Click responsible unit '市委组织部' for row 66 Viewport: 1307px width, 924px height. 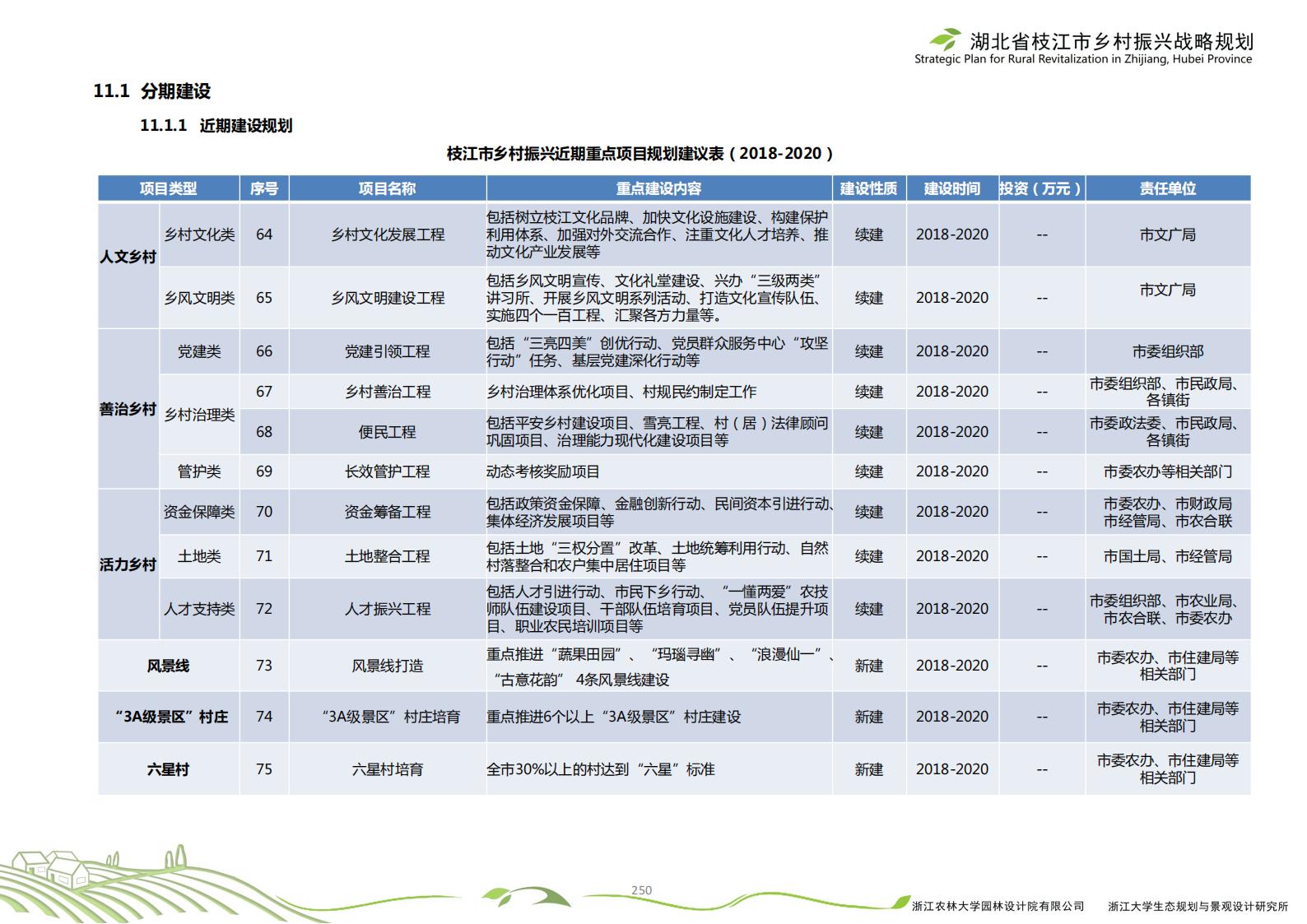(x=1168, y=351)
